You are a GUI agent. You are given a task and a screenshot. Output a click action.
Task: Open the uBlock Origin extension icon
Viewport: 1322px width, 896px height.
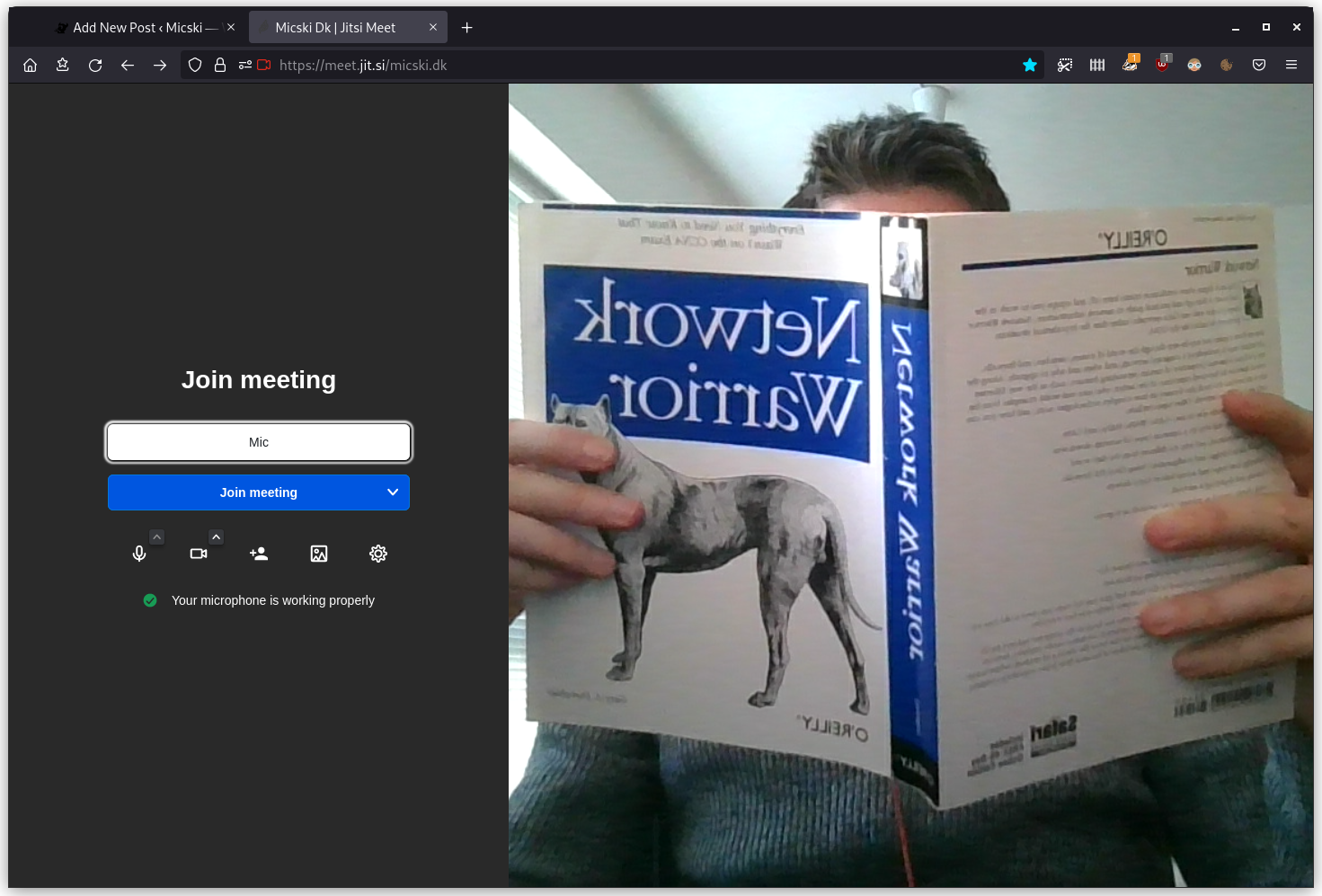click(1163, 63)
